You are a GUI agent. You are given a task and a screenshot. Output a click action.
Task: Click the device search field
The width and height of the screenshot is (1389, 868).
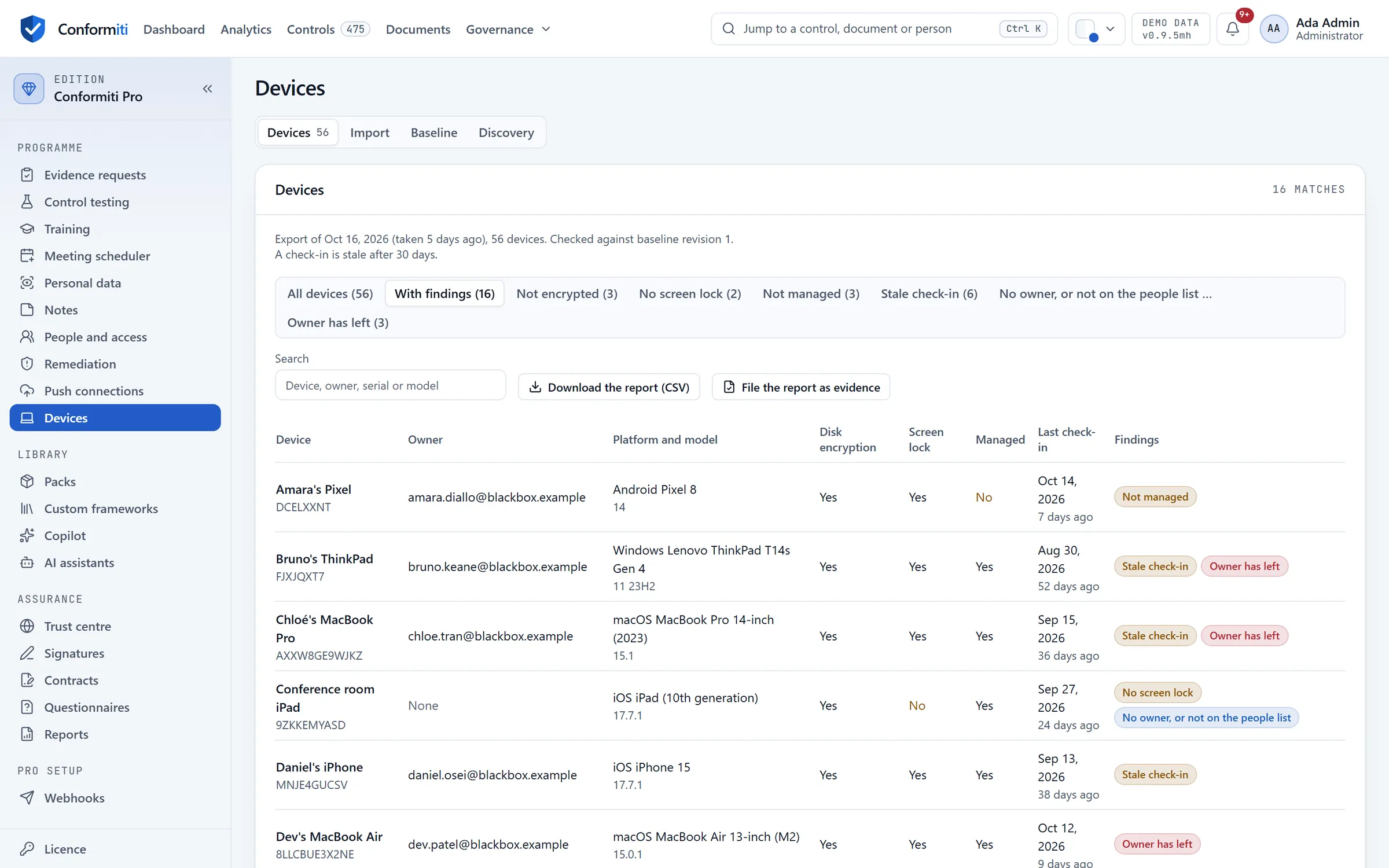point(390,385)
